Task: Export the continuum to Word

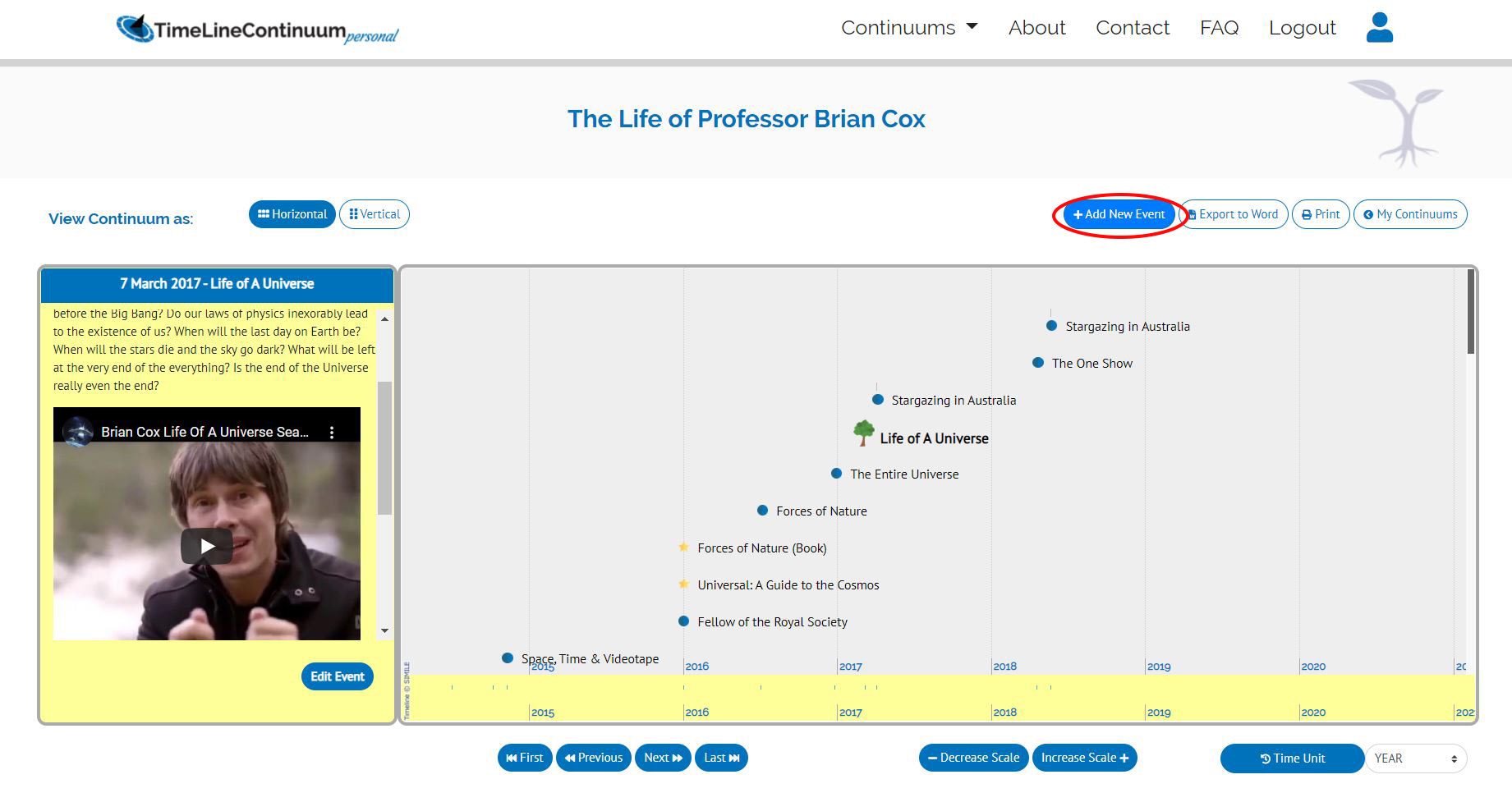Action: coord(1234,214)
